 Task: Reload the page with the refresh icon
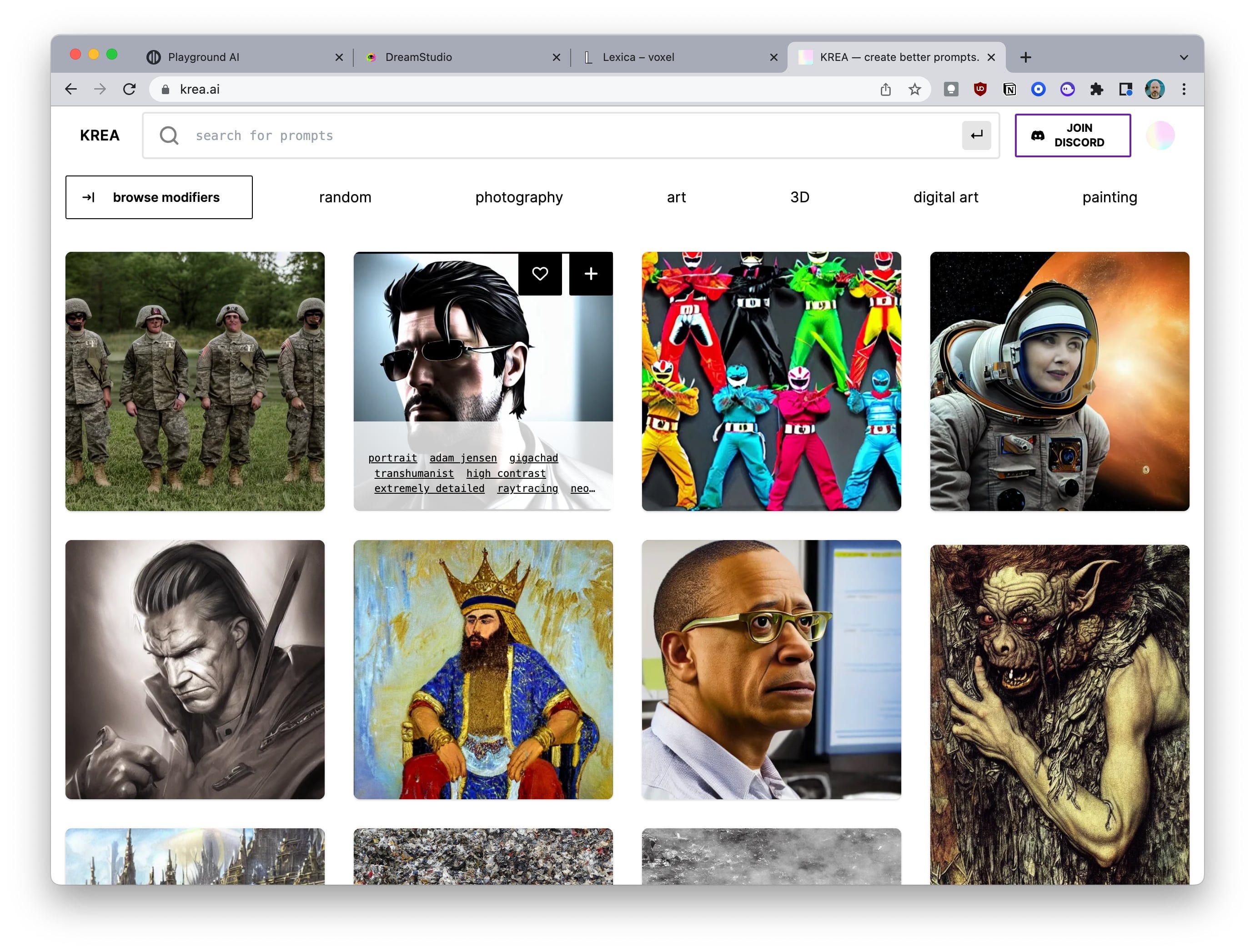[x=129, y=89]
